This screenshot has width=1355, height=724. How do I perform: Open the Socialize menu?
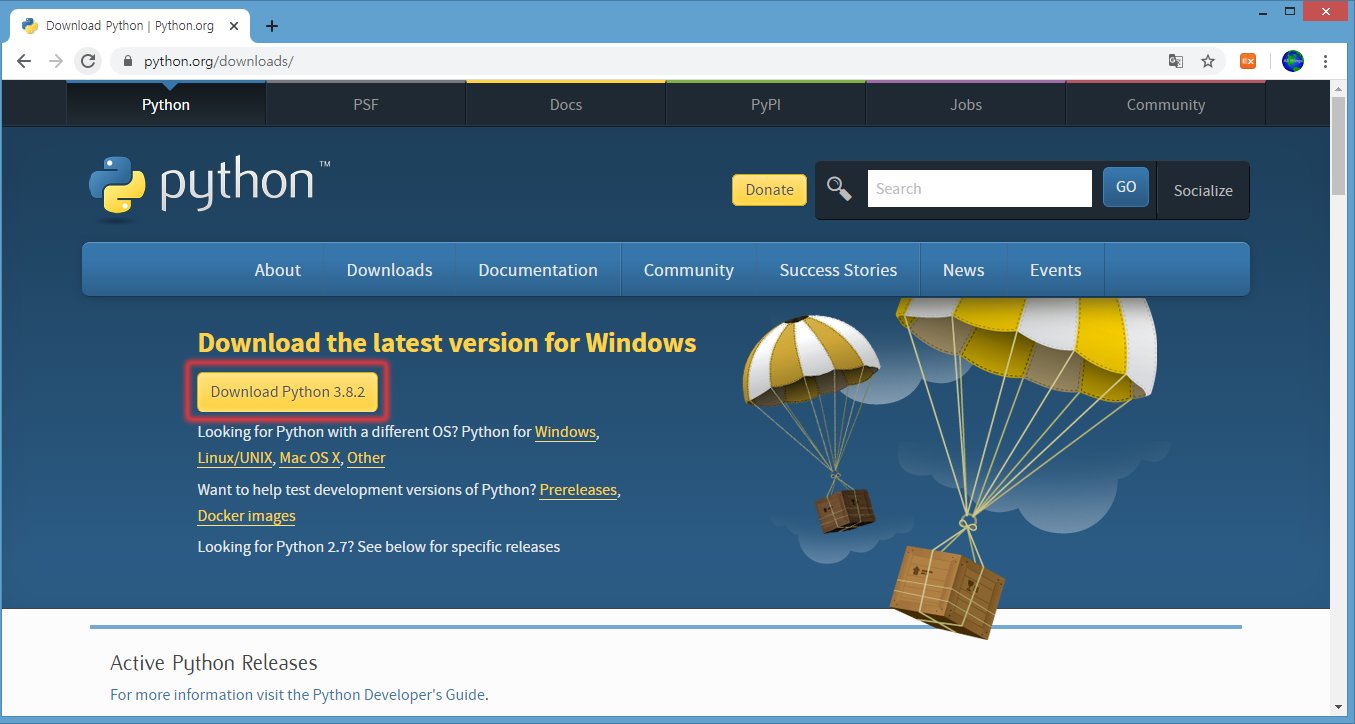1203,190
